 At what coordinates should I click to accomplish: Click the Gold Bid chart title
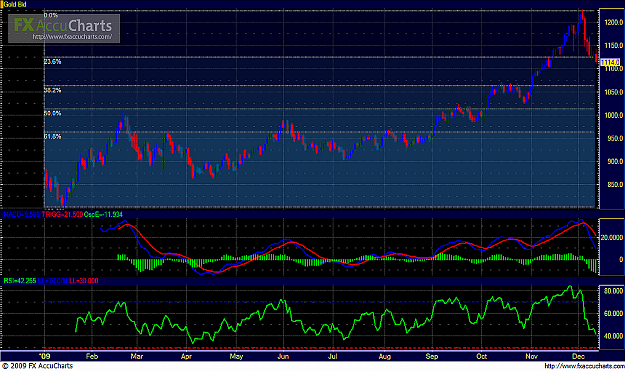[x=15, y=4]
